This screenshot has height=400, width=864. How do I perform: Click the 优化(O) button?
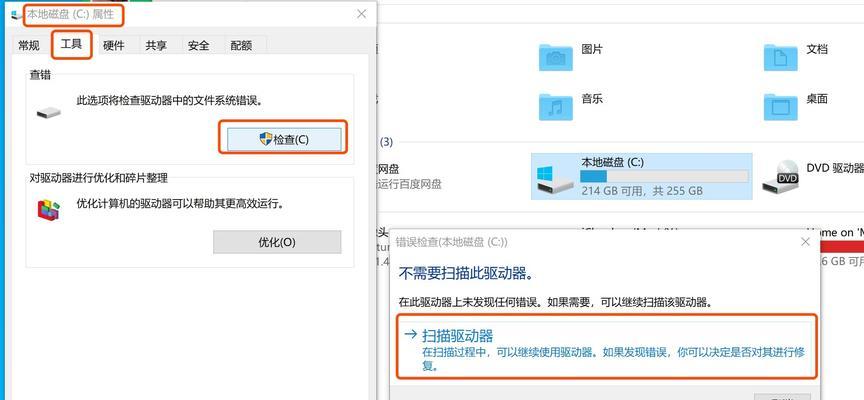coord(277,242)
